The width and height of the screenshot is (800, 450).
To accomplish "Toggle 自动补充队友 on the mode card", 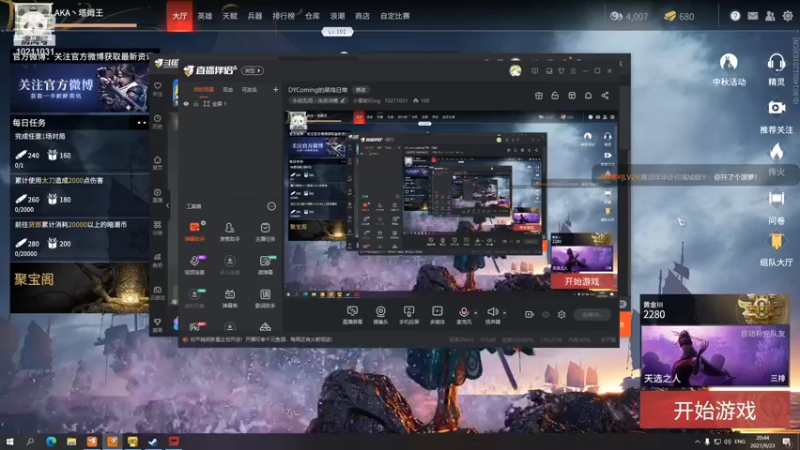I will (x=763, y=333).
